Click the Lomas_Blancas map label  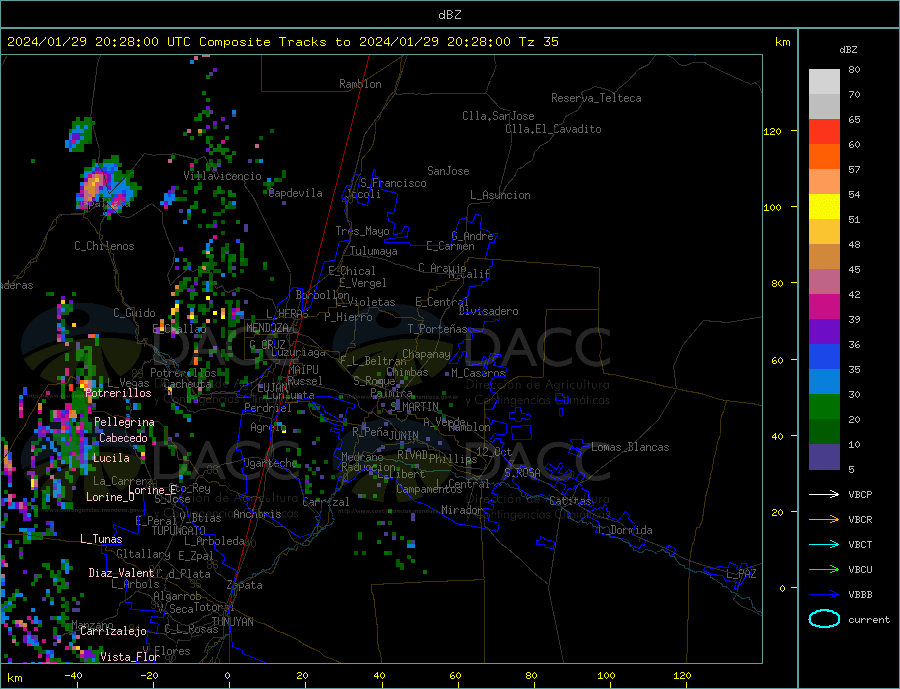tap(630, 447)
